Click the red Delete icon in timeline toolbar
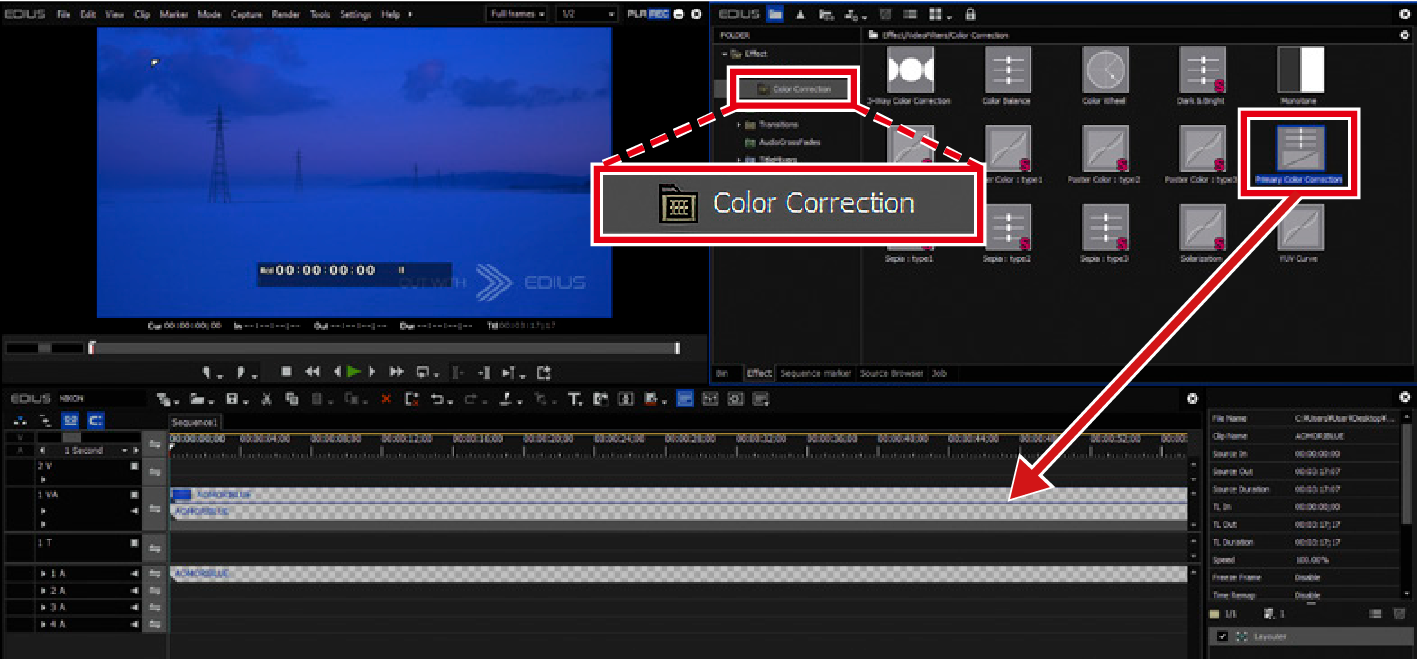Viewport: 1418px width, 659px height. [x=386, y=400]
